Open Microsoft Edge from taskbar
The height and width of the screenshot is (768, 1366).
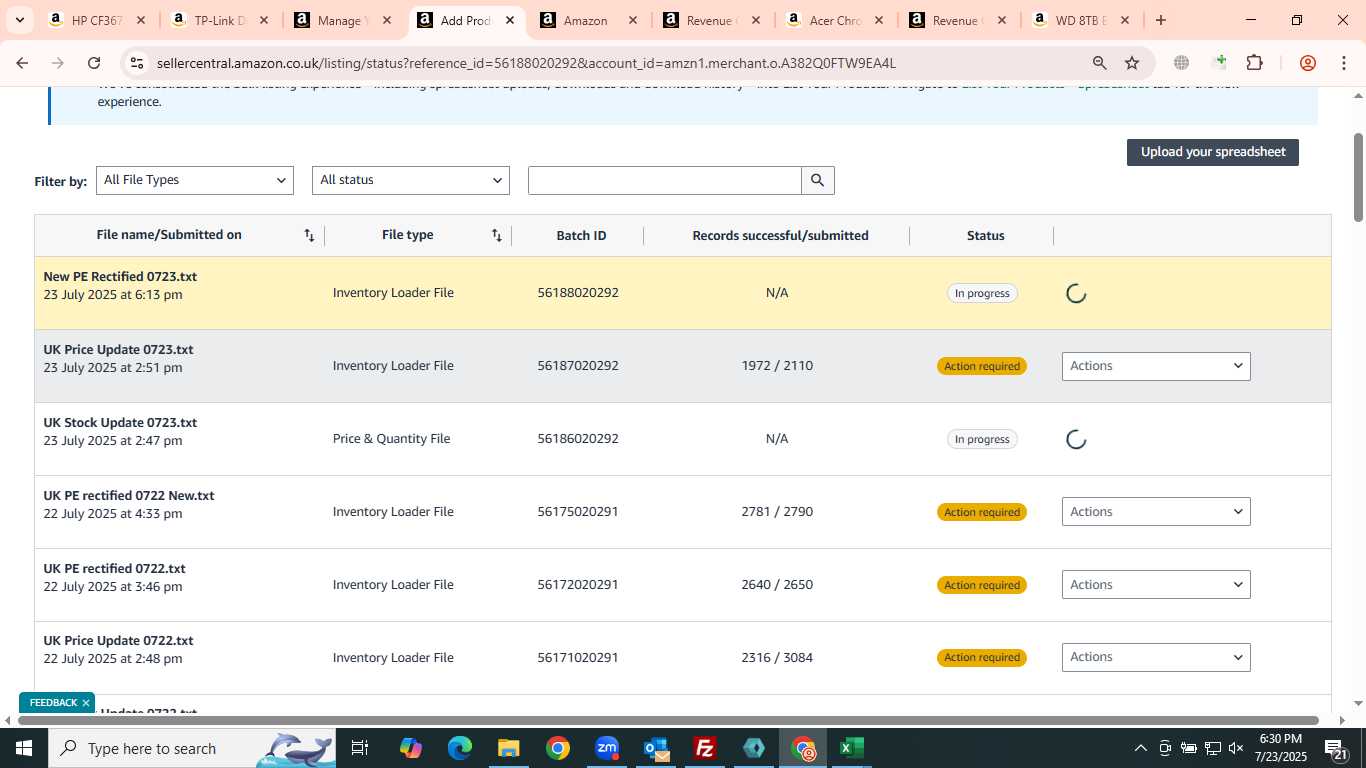click(x=460, y=748)
